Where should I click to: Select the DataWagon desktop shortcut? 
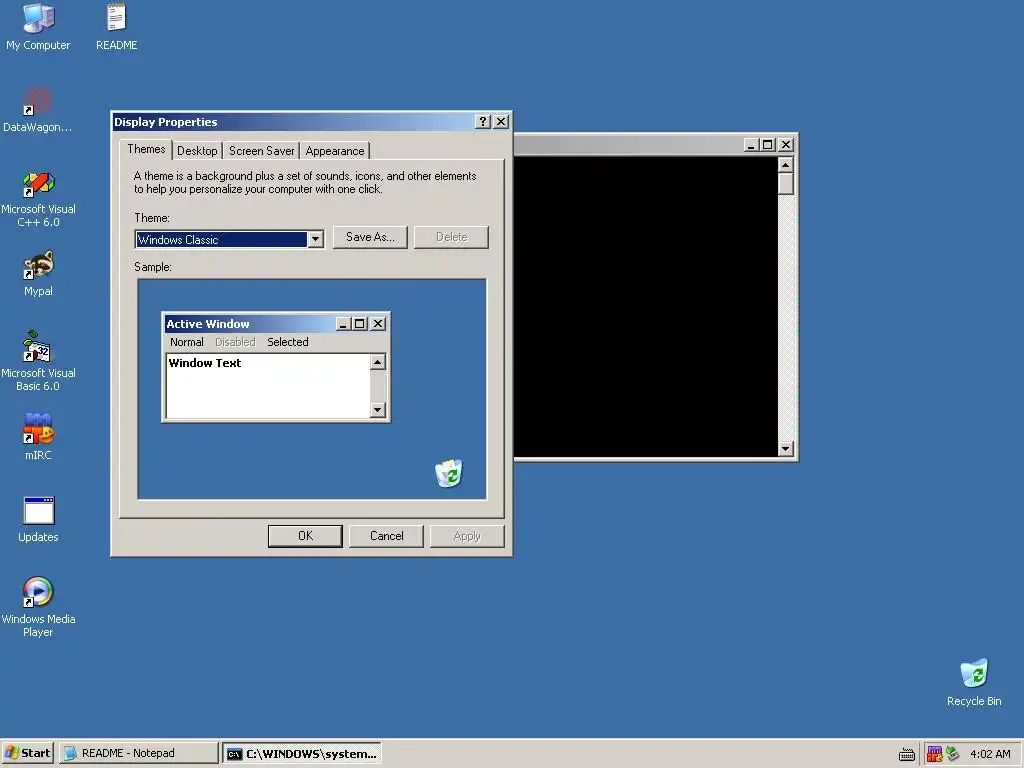click(38, 109)
